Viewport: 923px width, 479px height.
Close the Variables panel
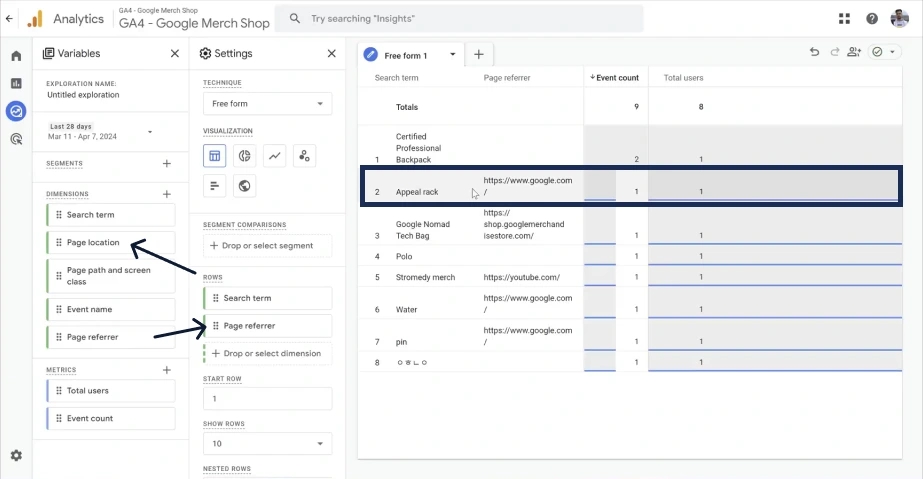click(175, 54)
